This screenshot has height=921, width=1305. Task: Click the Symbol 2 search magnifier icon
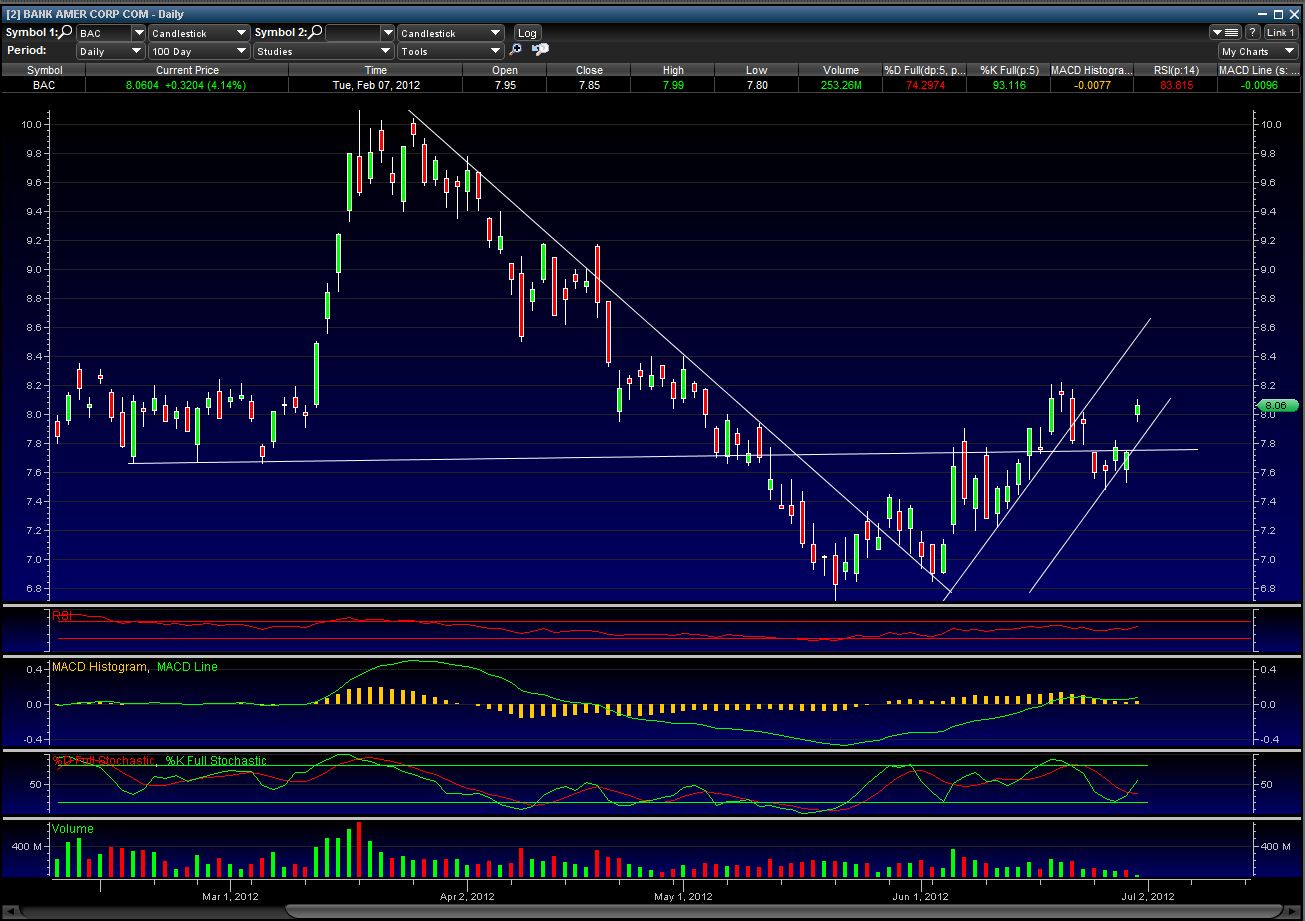tap(315, 33)
